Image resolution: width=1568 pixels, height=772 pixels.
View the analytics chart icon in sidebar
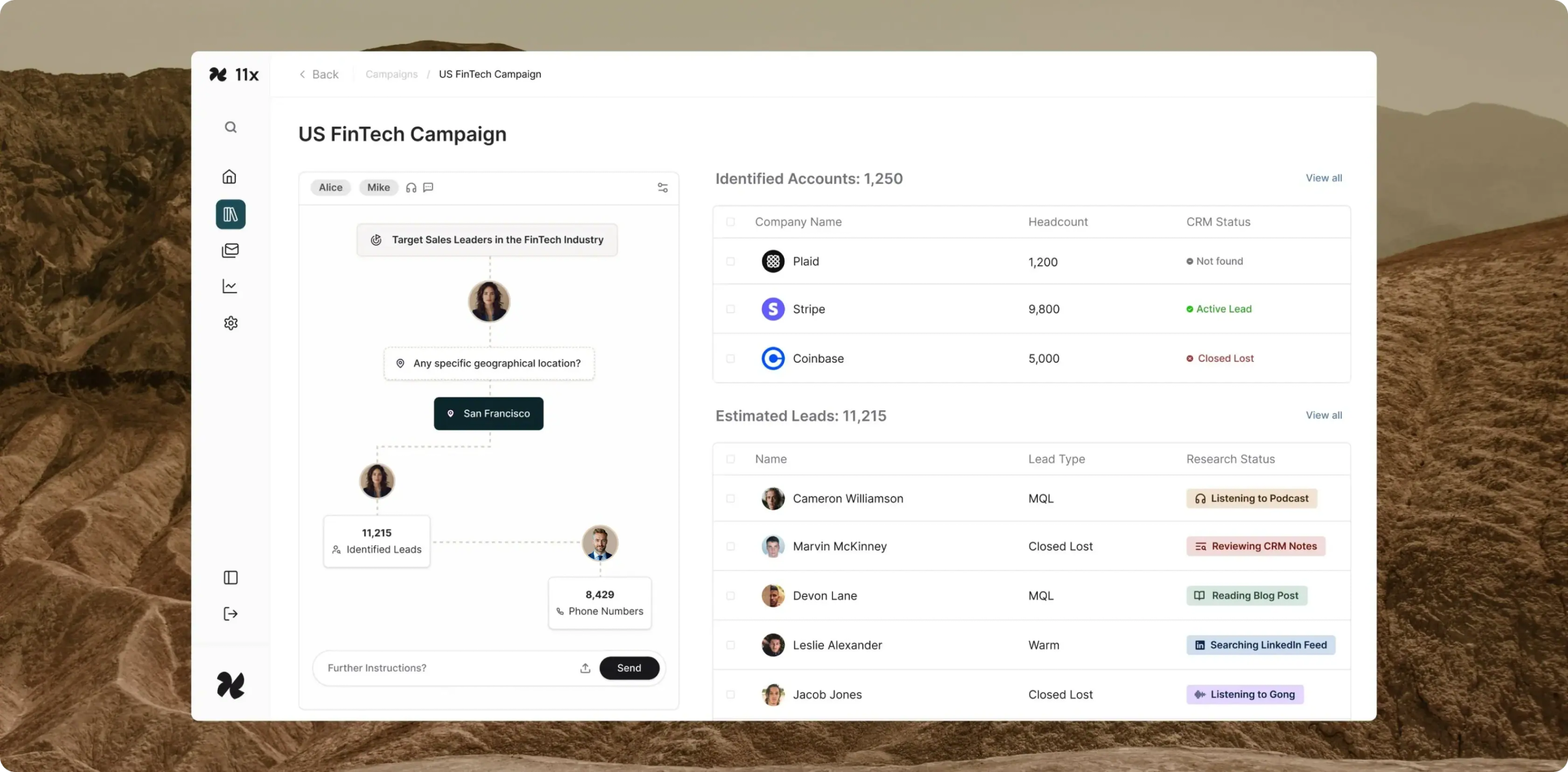coord(230,286)
